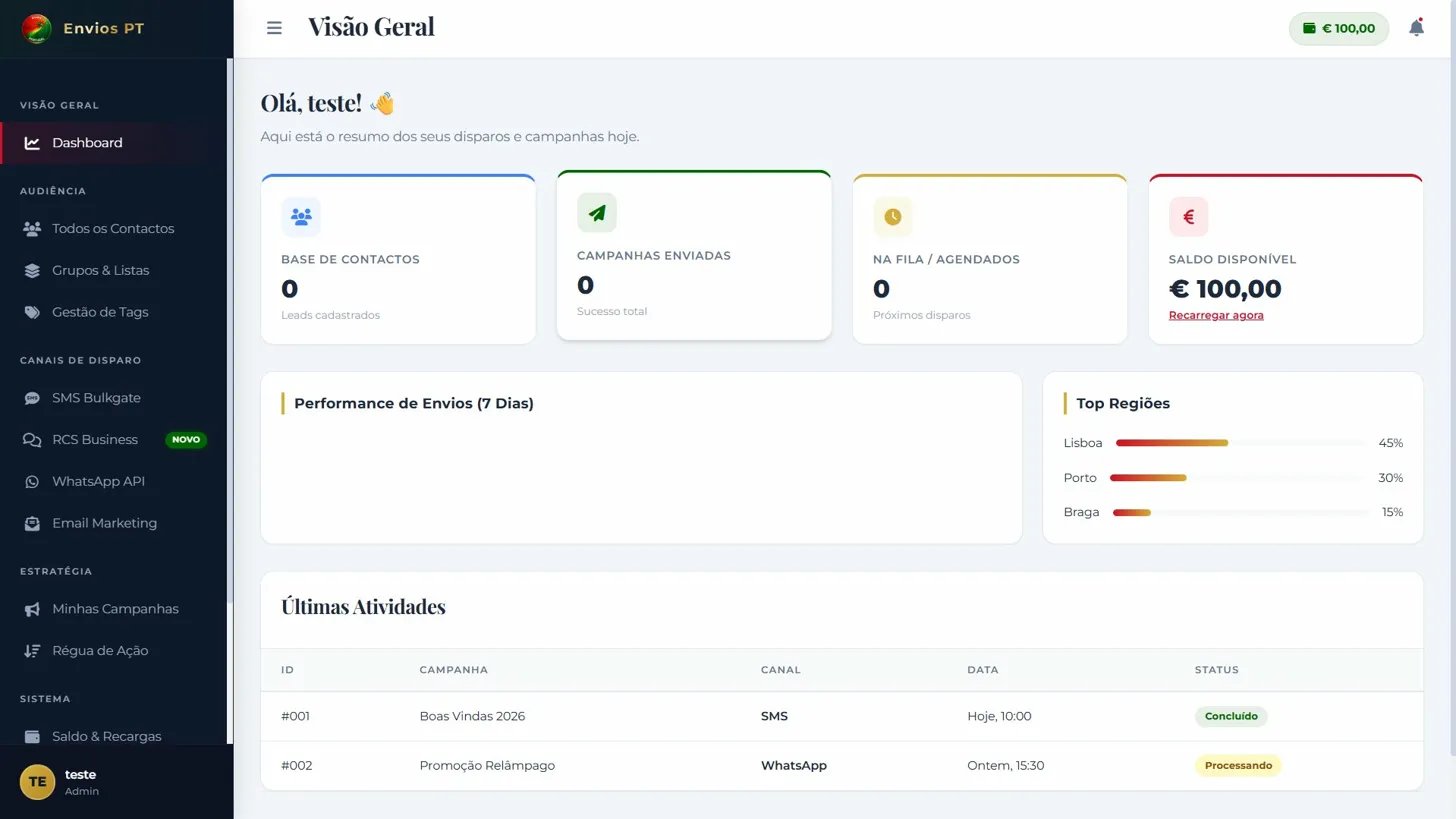Select the Dashboard menu item
This screenshot has width=1456, height=819.
pos(87,142)
